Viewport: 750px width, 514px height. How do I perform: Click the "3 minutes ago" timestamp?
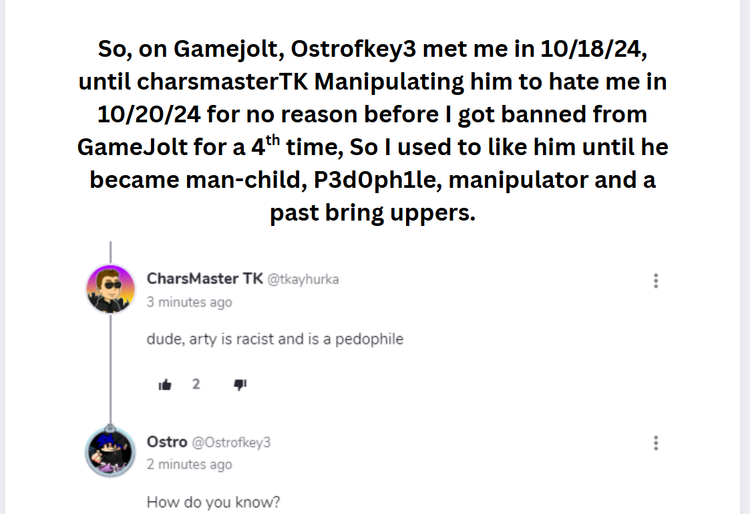190,302
